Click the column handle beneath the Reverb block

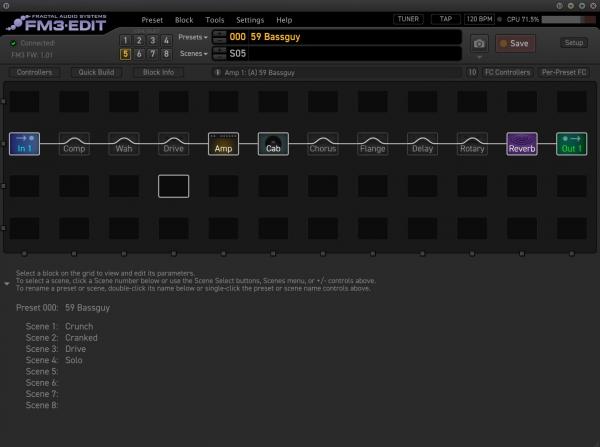(522, 253)
